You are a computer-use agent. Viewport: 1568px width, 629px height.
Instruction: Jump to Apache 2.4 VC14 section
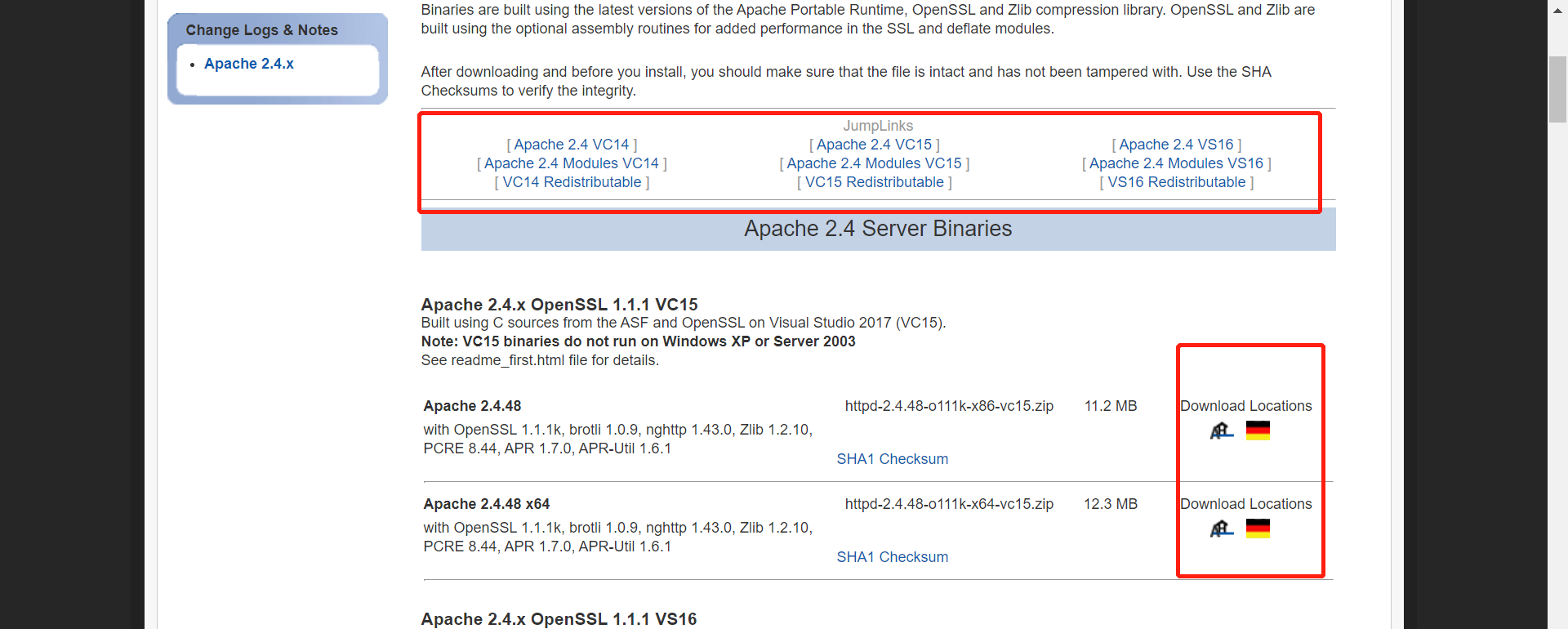(572, 145)
